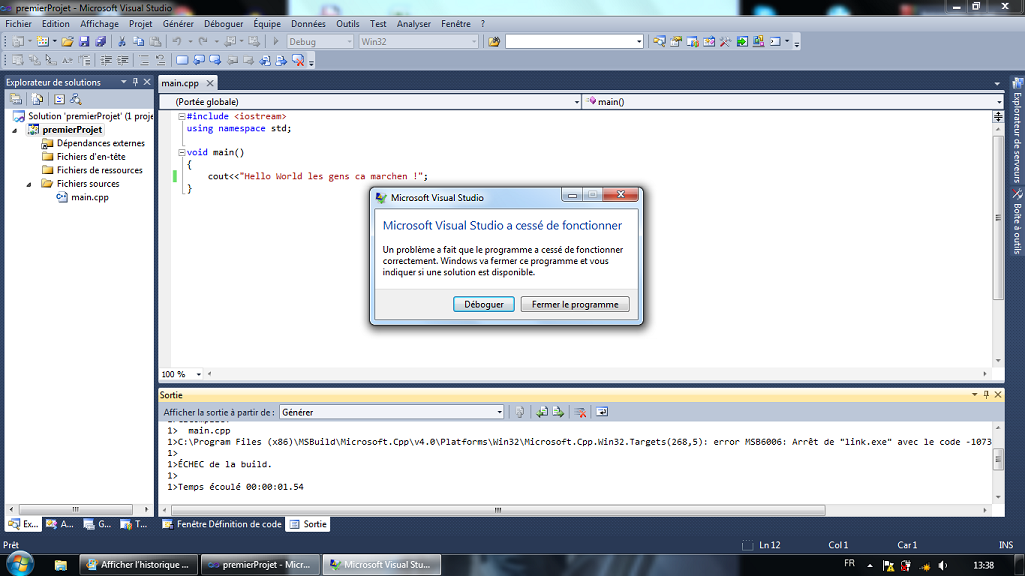Click the search combo box in toolbar
The image size is (1025, 576).
[x=574, y=41]
